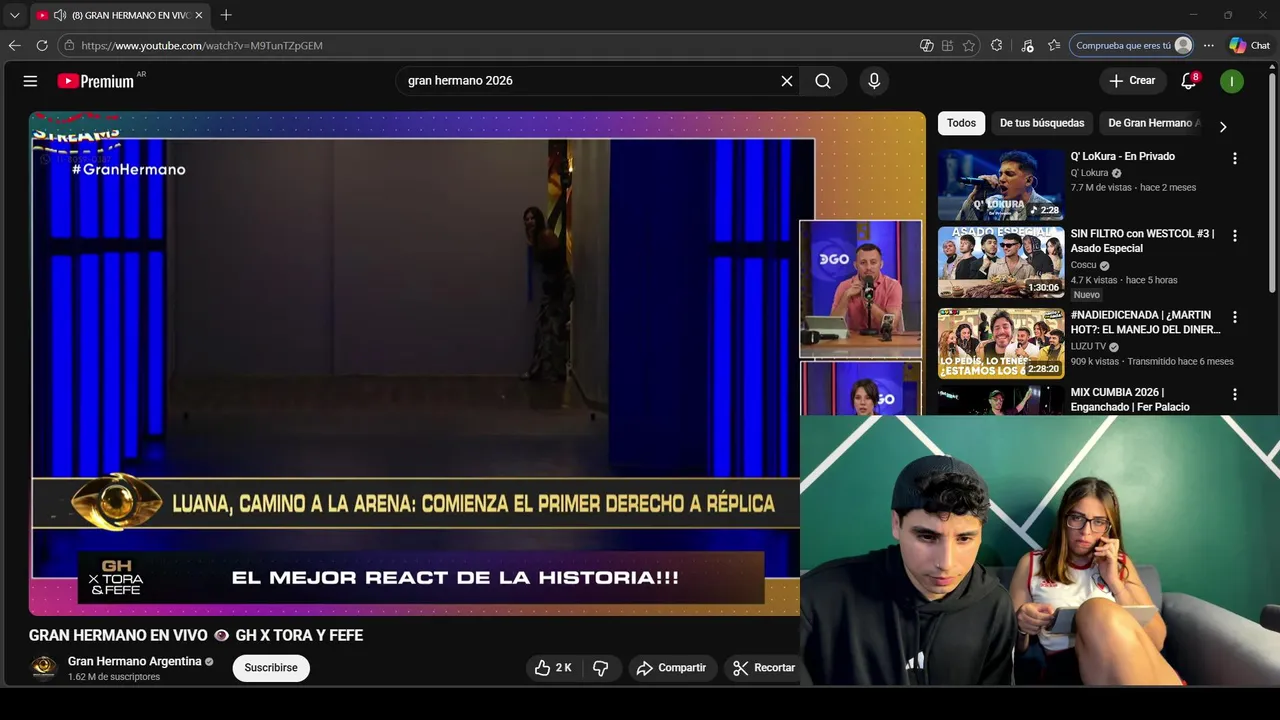Add this page to favorites star
The height and width of the screenshot is (720, 1280).
969,45
